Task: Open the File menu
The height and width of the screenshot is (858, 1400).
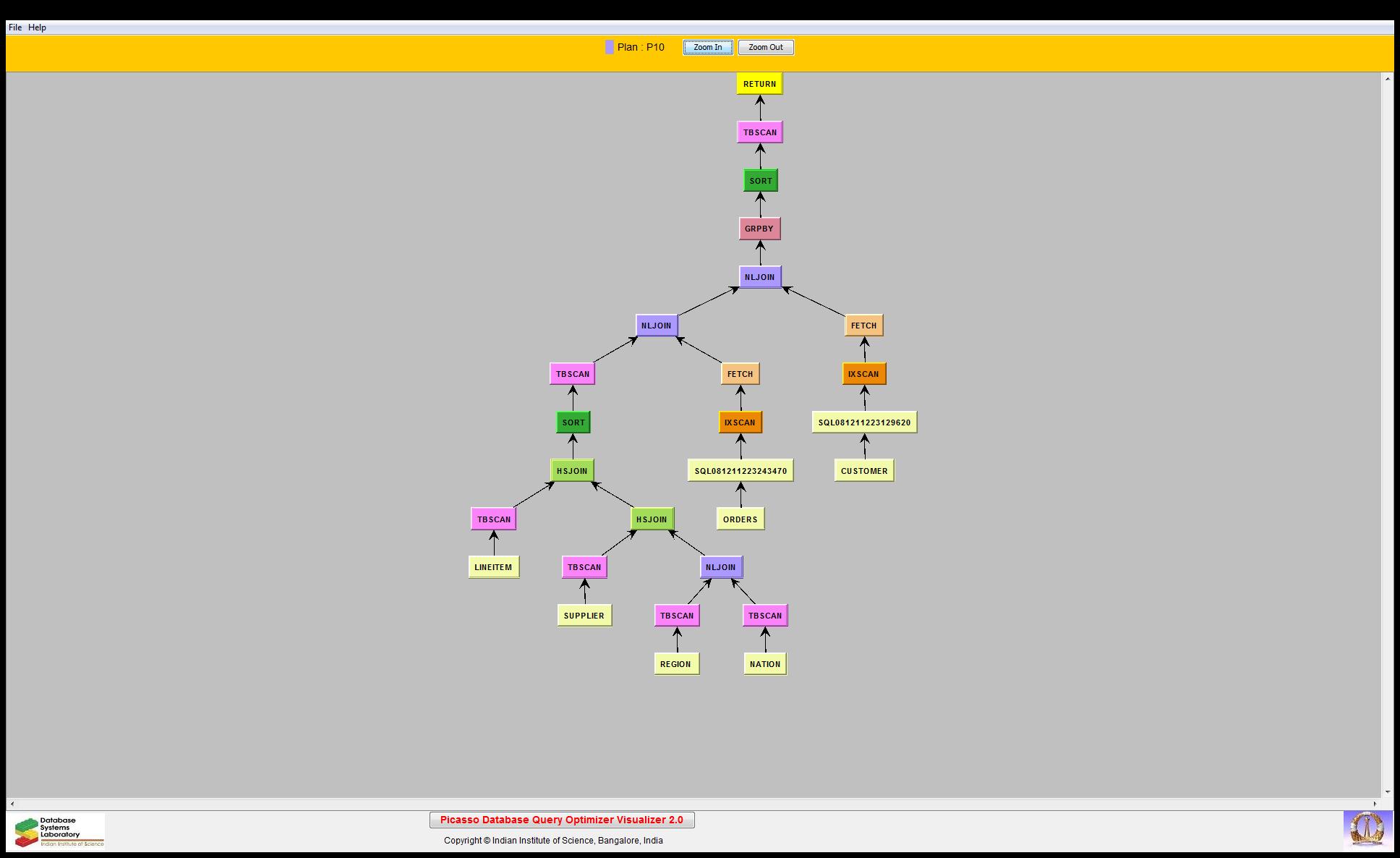Action: point(15,27)
